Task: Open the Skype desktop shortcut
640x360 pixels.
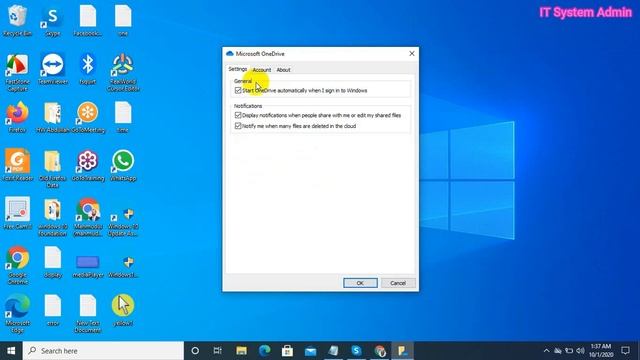Action: point(53,20)
